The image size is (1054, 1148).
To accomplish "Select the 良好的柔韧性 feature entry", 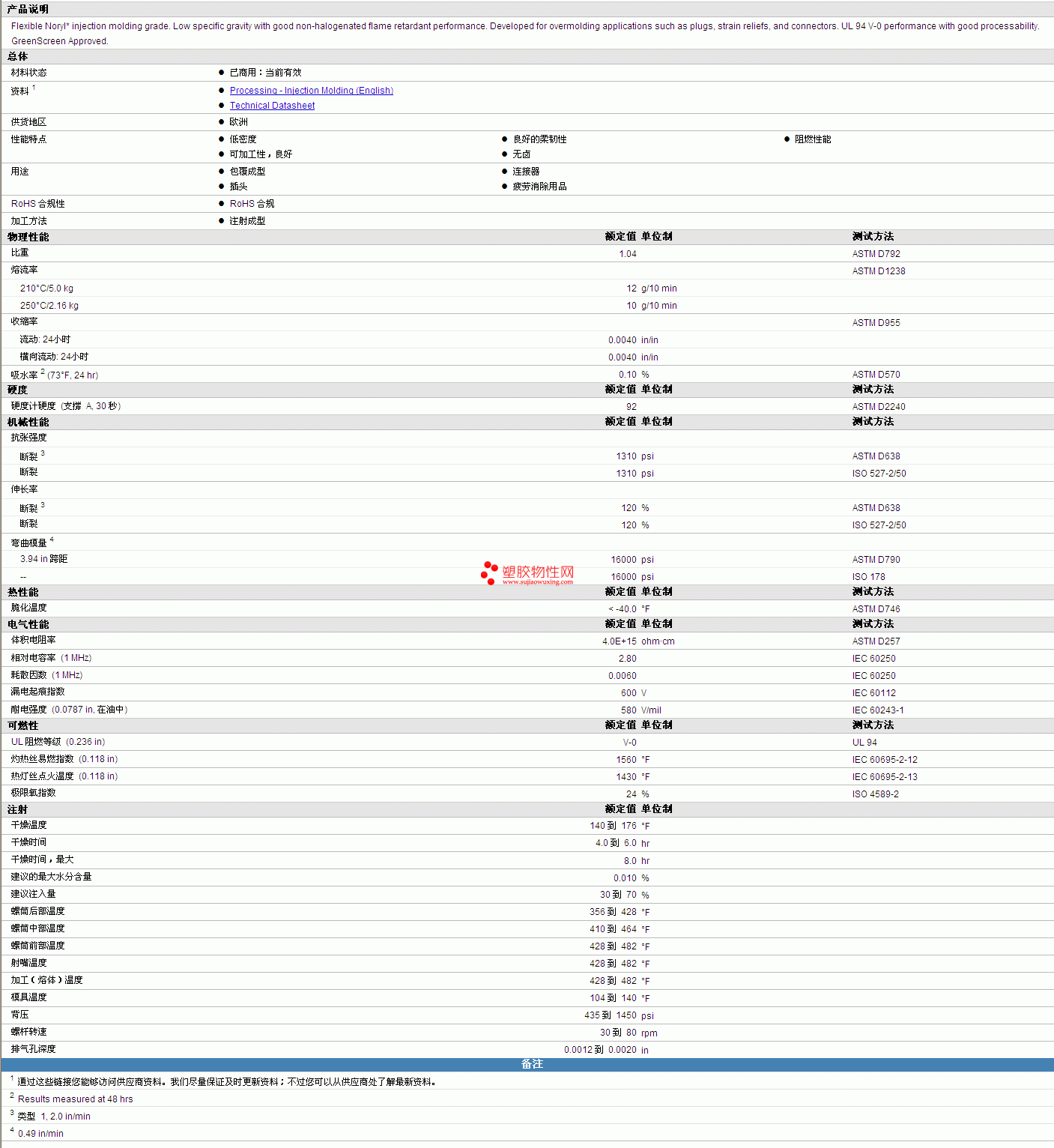I will coord(539,139).
